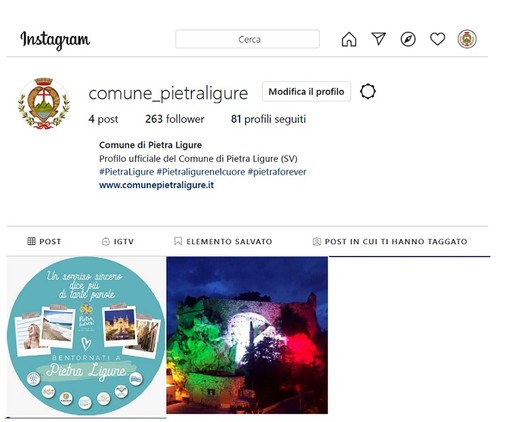Open settings gear next to Modifica il profilo
The image size is (510, 422).
368,91
